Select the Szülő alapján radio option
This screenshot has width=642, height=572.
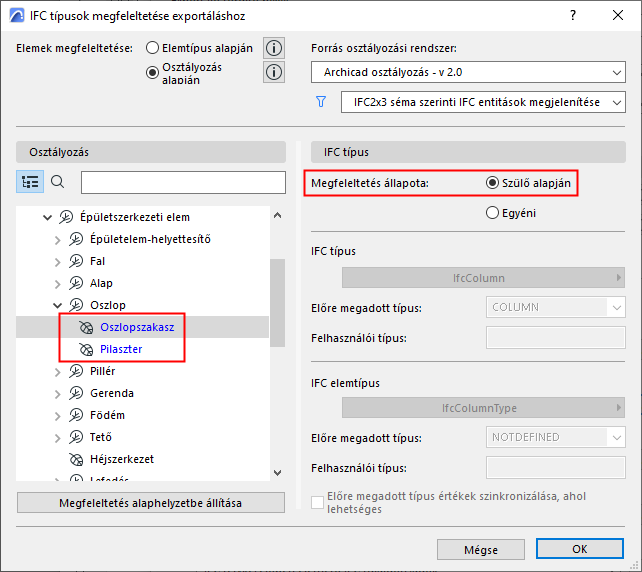492,183
